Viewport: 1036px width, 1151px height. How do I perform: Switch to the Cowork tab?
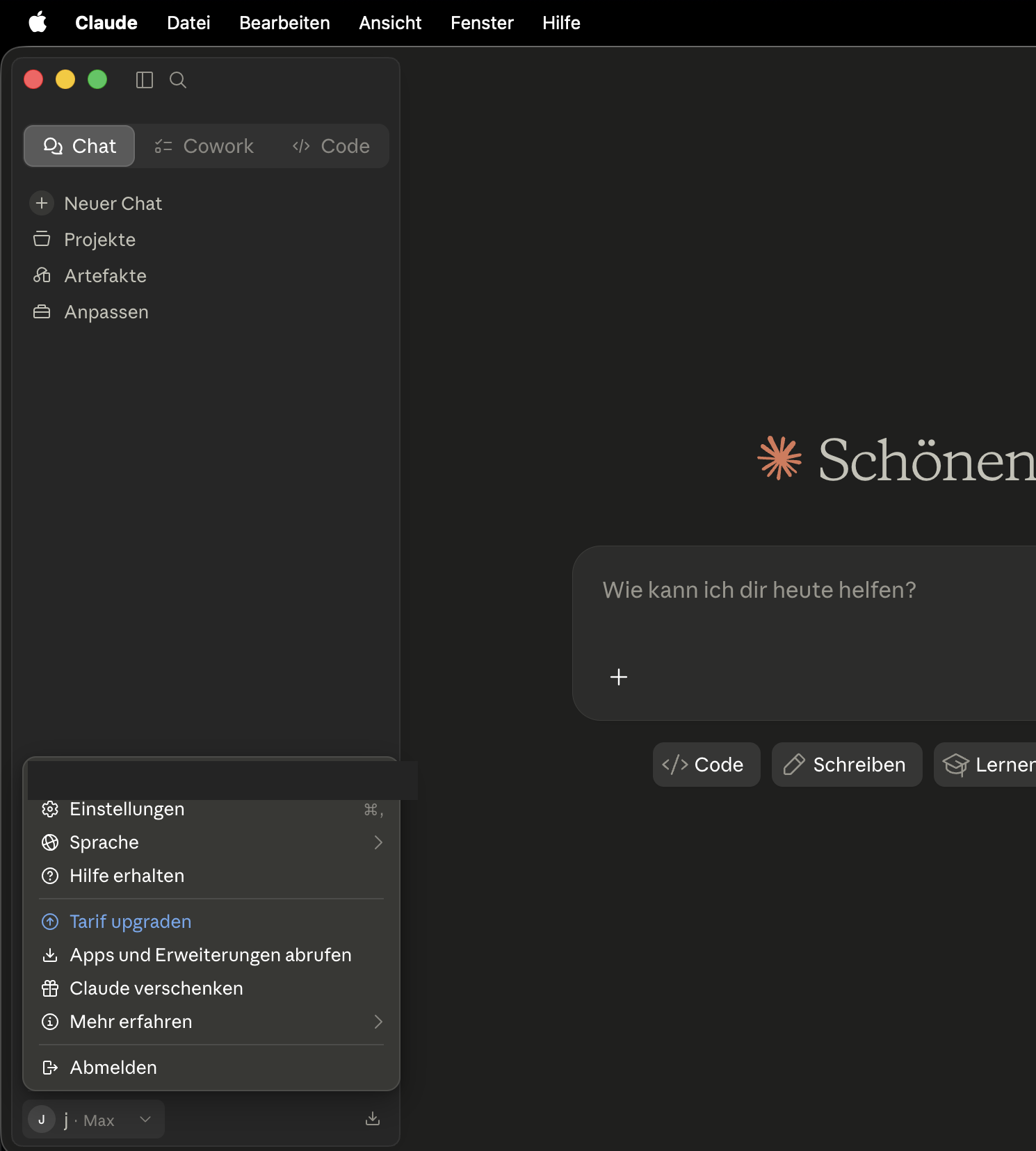pos(204,146)
